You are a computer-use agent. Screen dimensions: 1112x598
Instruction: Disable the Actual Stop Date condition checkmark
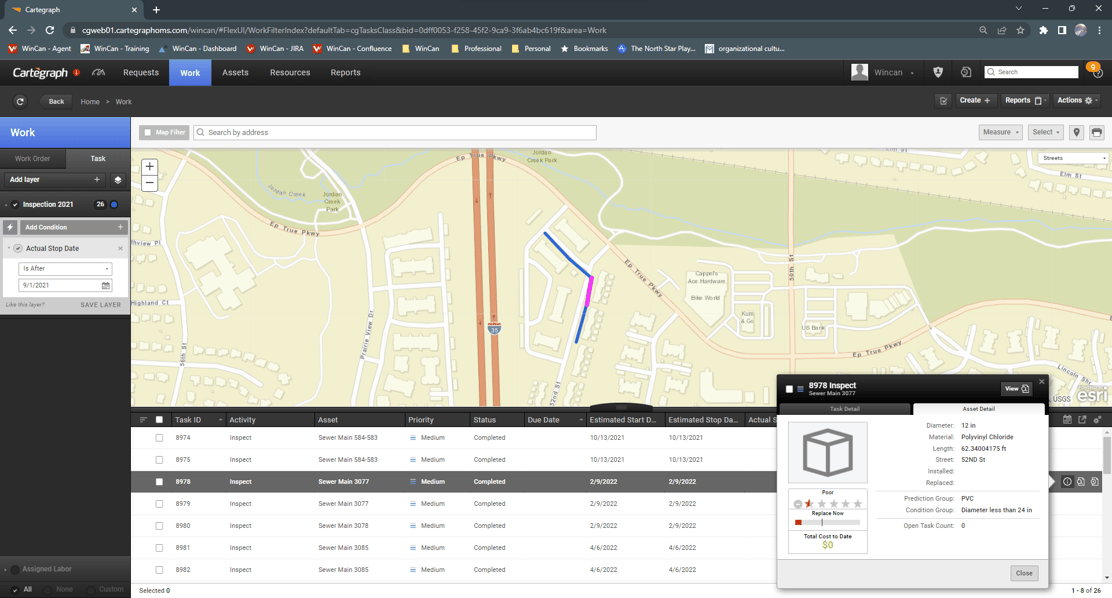(17, 248)
